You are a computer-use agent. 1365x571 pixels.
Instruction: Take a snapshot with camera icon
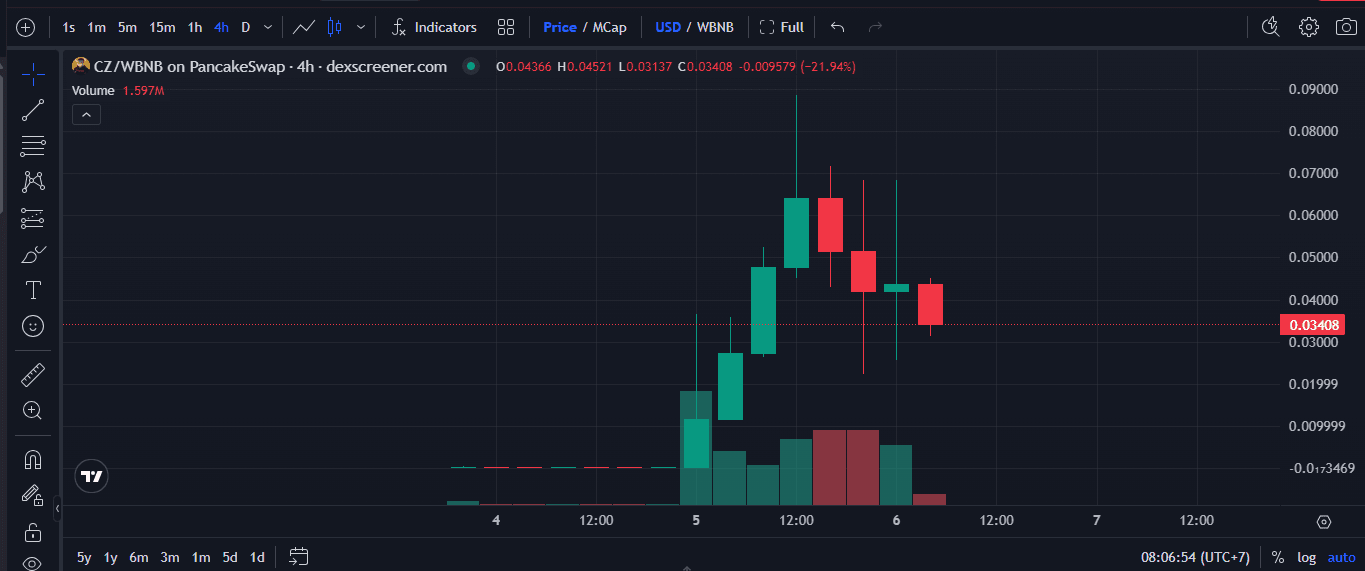(1347, 27)
